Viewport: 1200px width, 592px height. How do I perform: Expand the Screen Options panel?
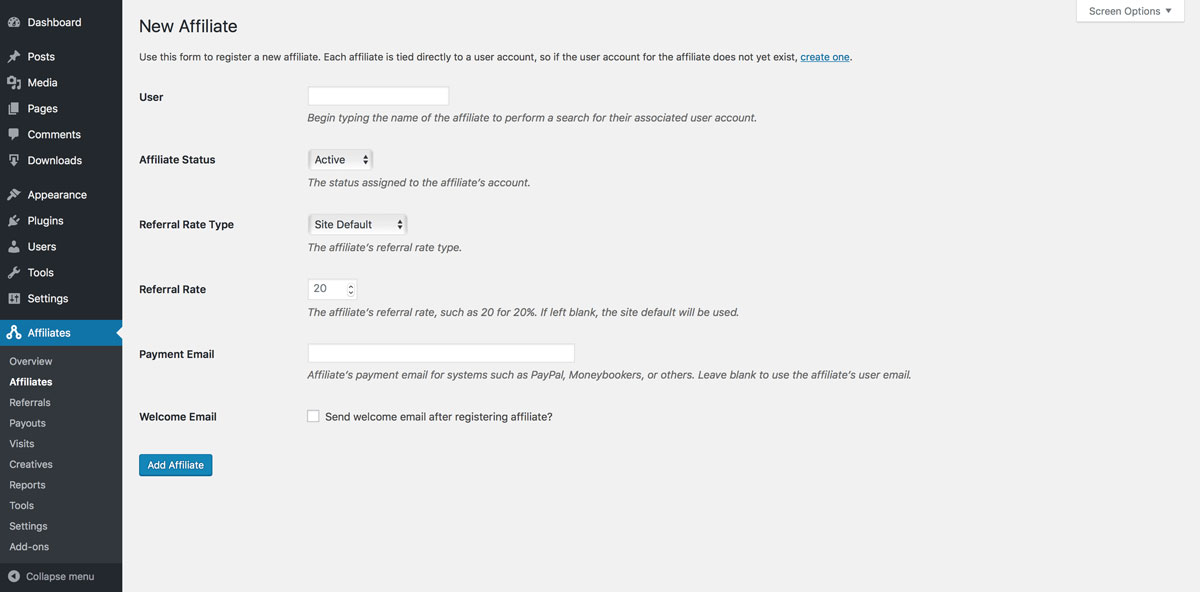point(1130,11)
